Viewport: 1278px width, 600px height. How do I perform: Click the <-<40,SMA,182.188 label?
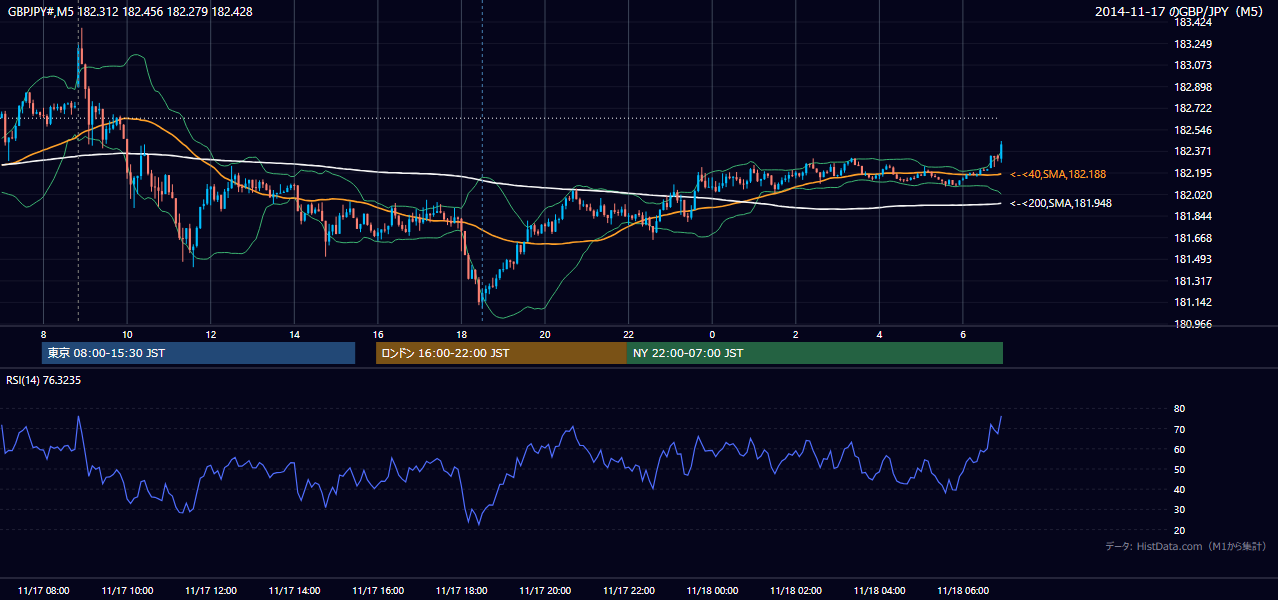1058,174
